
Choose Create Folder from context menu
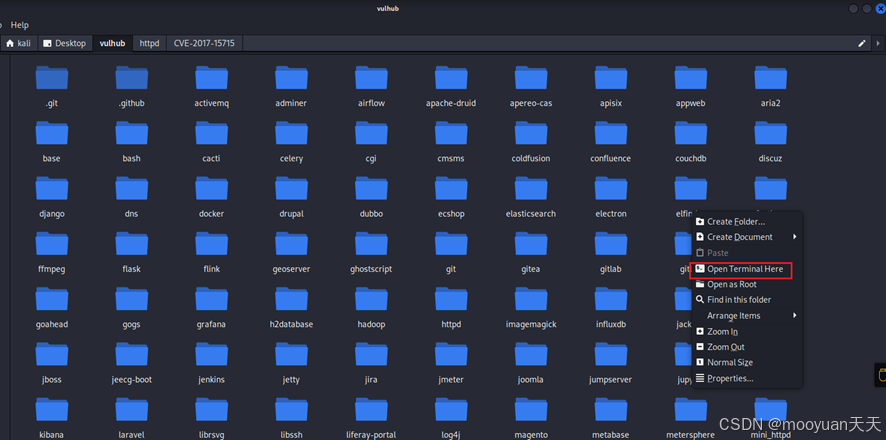point(746,222)
